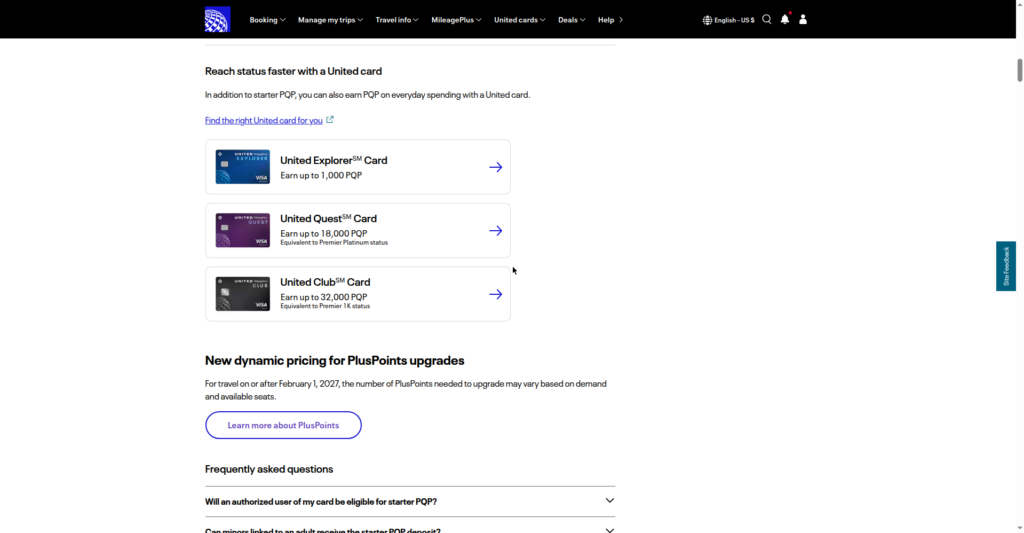
Task: Click the external link icon after Find the right card
Action: point(330,120)
